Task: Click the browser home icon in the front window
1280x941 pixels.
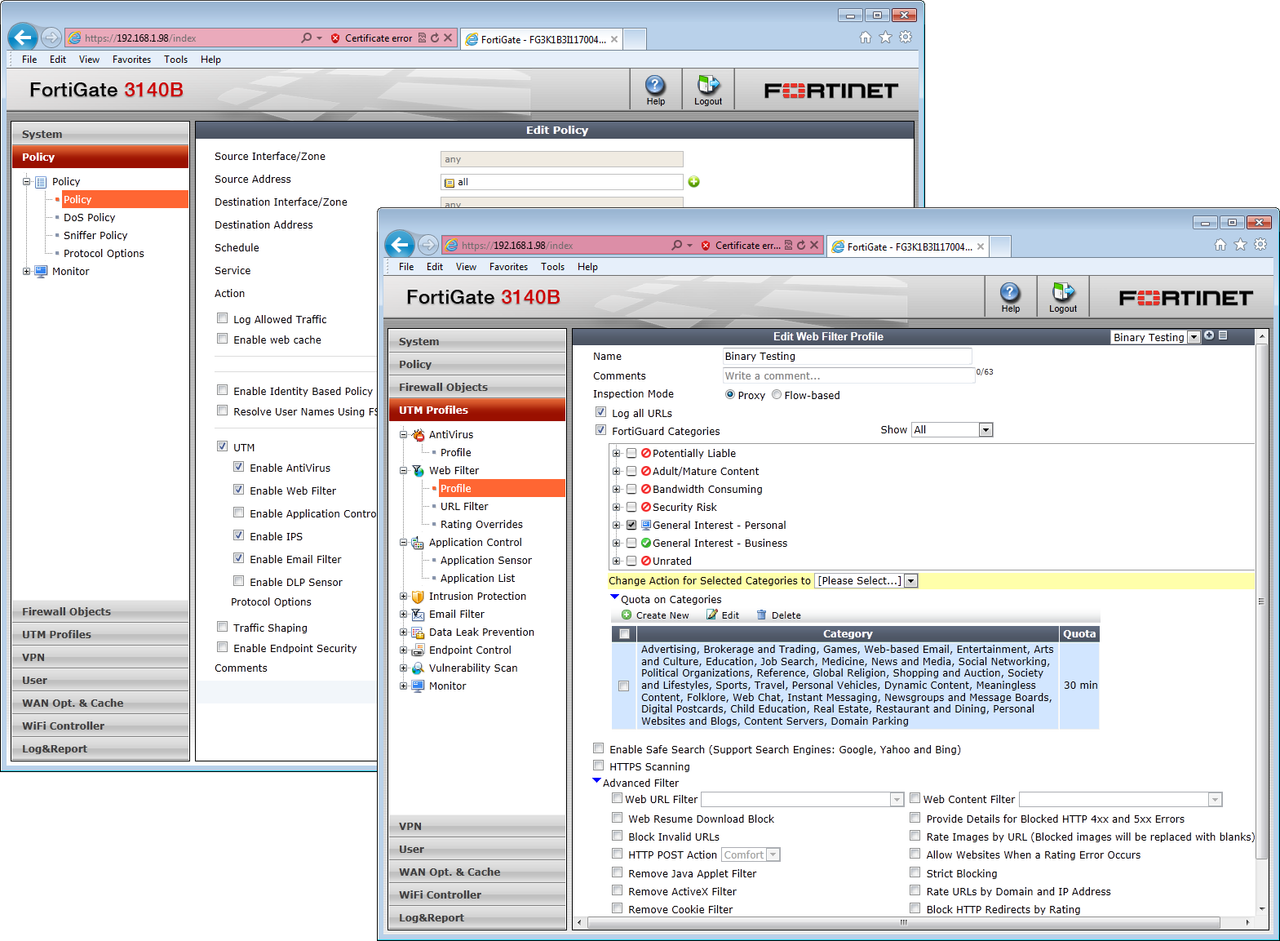Action: click(1220, 244)
